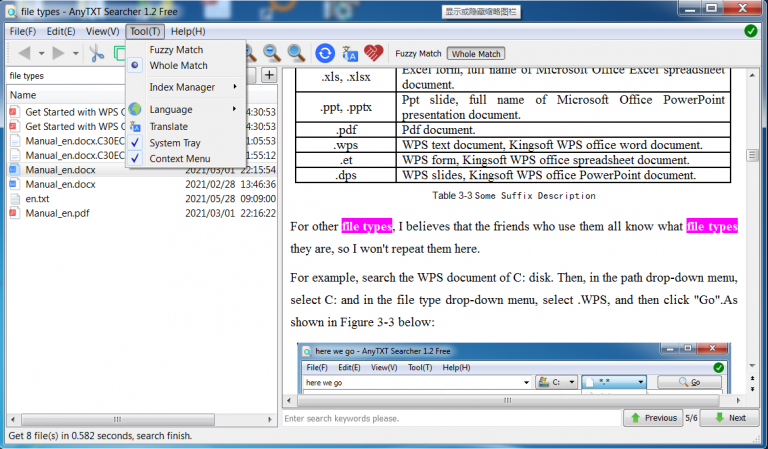The width and height of the screenshot is (768, 449).
Task: Click the file list horizontal scrollbar
Action: click(x=141, y=420)
